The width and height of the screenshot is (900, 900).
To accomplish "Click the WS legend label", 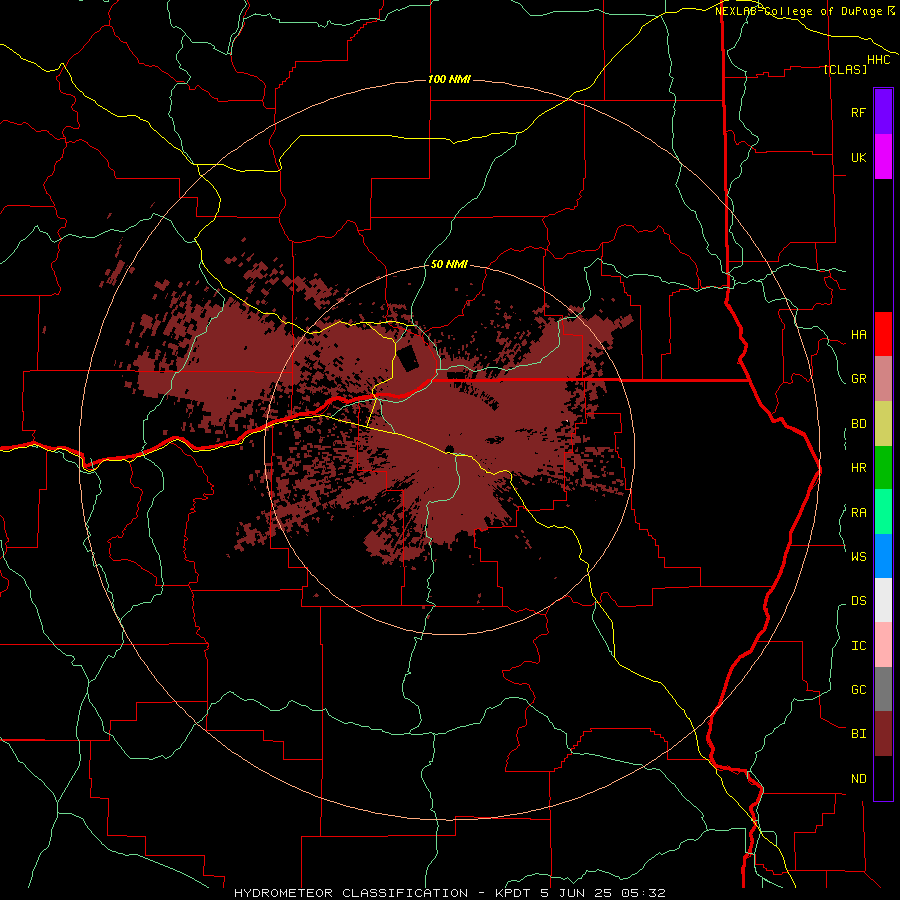I will 858,557.
